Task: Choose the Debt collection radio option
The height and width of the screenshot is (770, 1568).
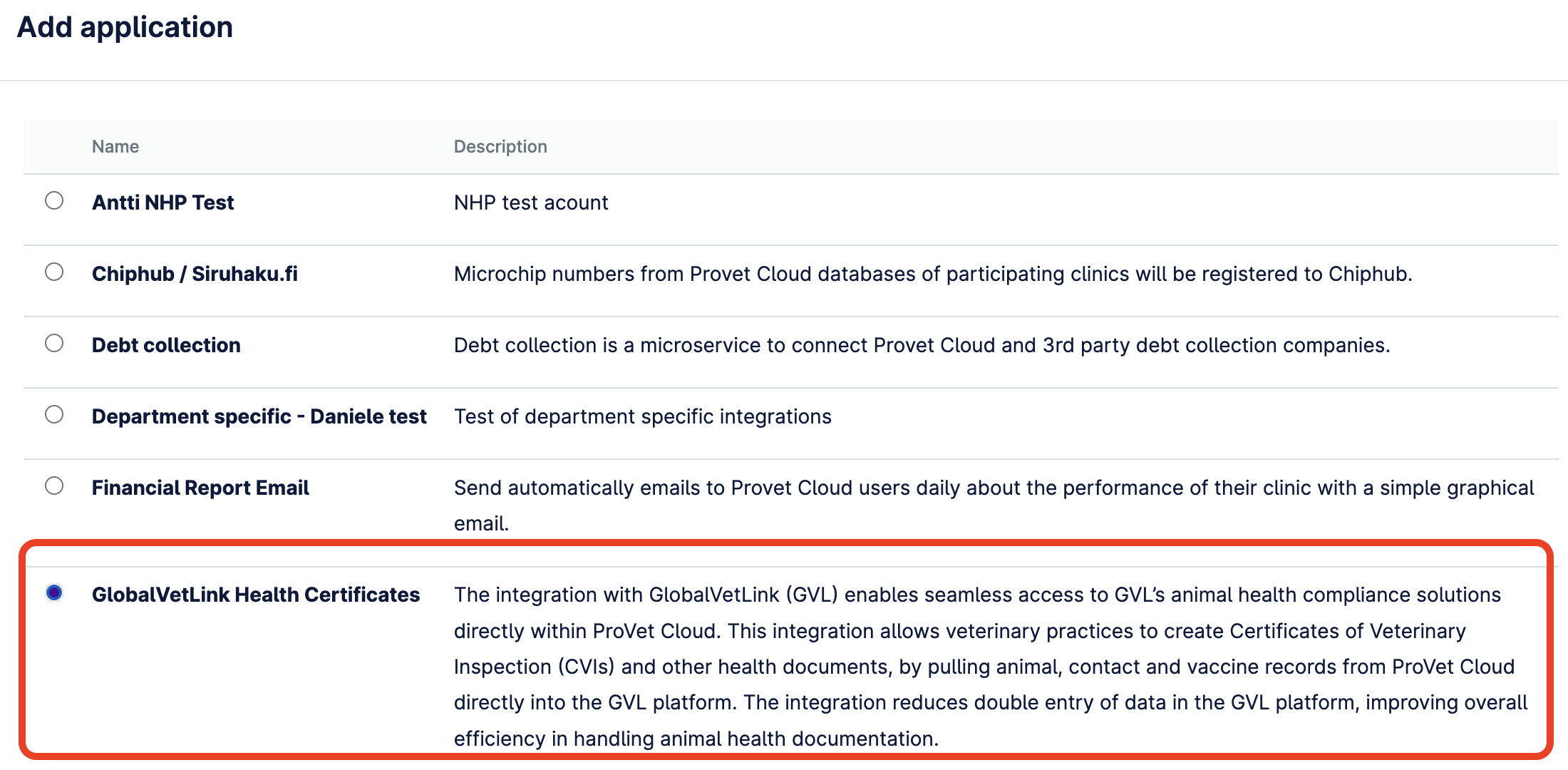Action: pos(54,343)
